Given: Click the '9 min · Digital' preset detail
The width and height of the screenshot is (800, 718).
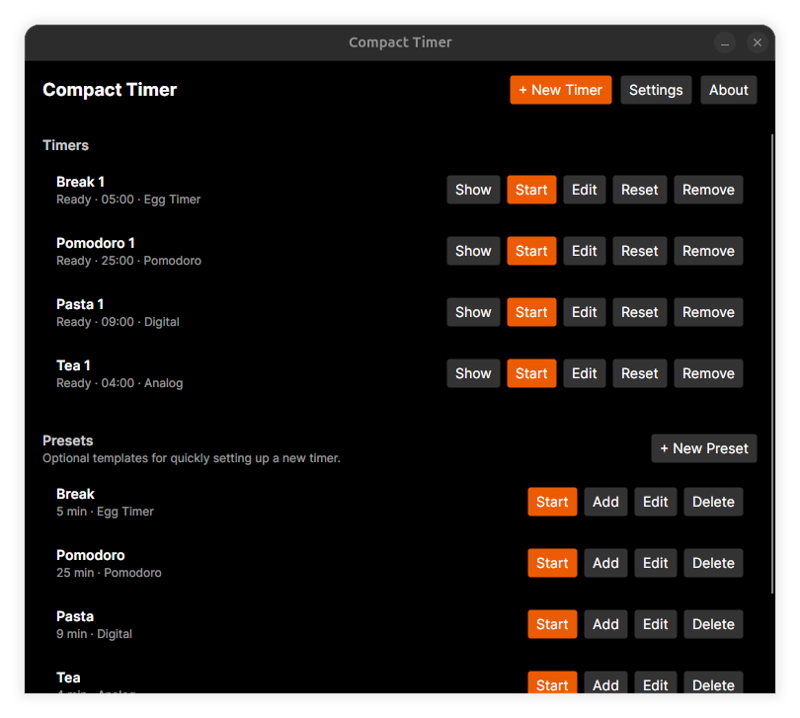Looking at the screenshot, I should point(94,634).
